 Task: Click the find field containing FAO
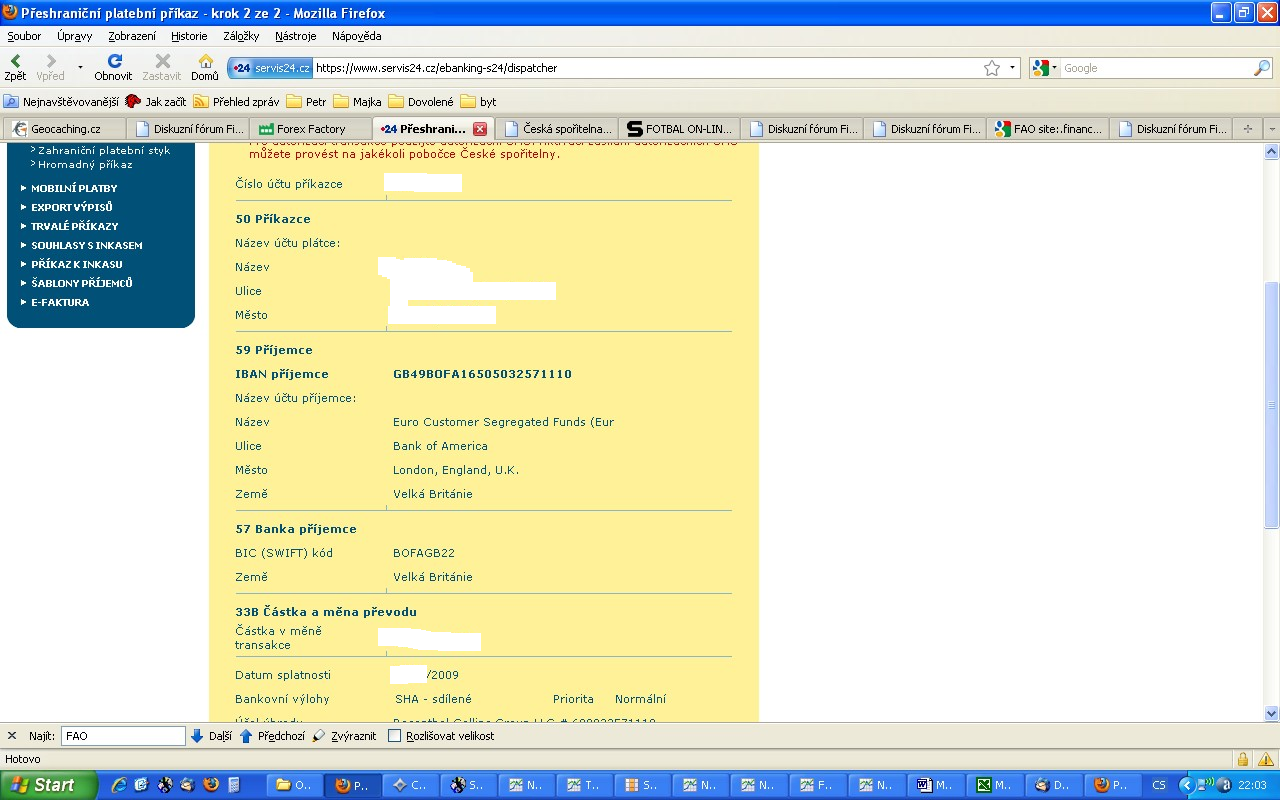[x=123, y=736]
